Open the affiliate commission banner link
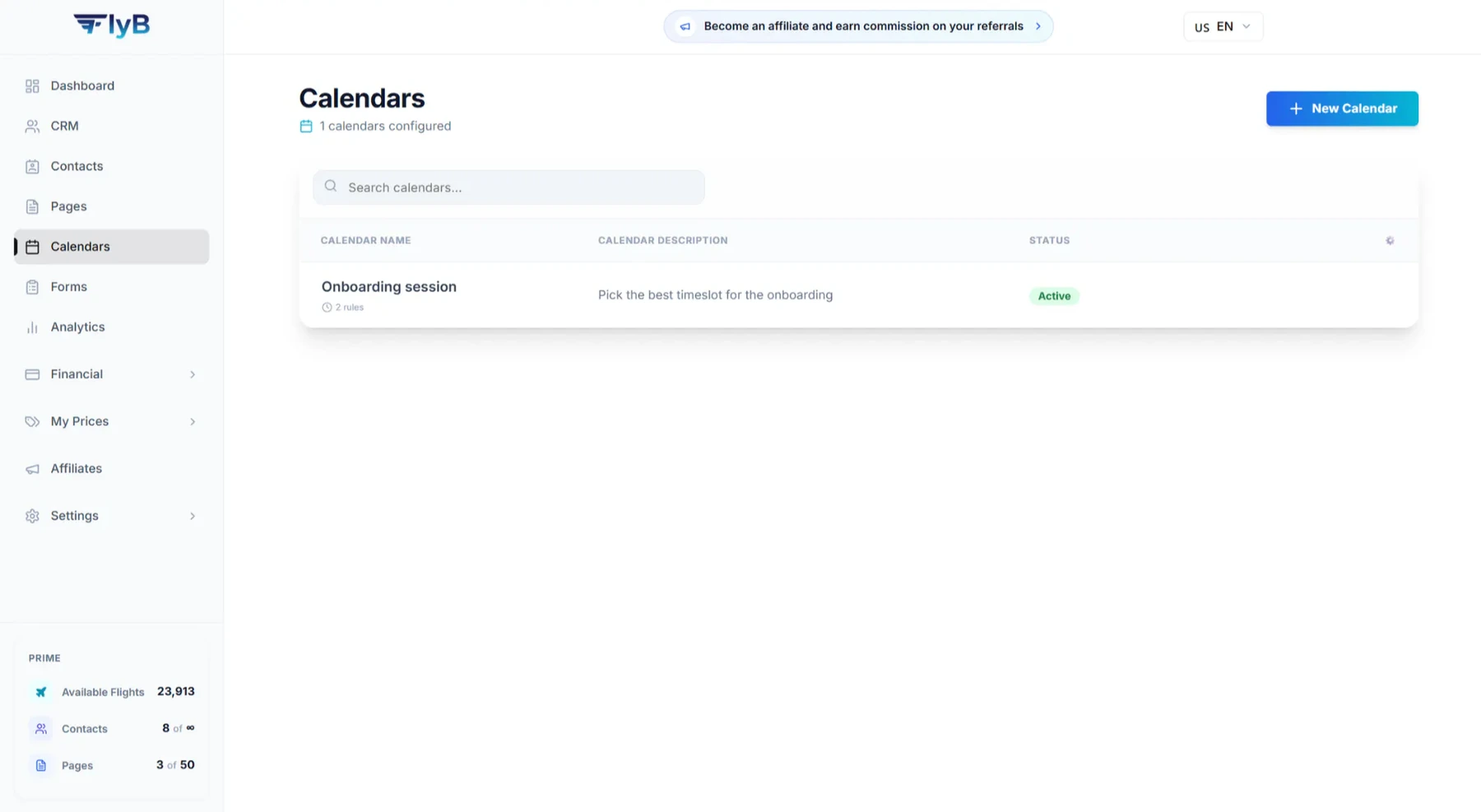This screenshot has width=1481, height=812. tap(858, 26)
